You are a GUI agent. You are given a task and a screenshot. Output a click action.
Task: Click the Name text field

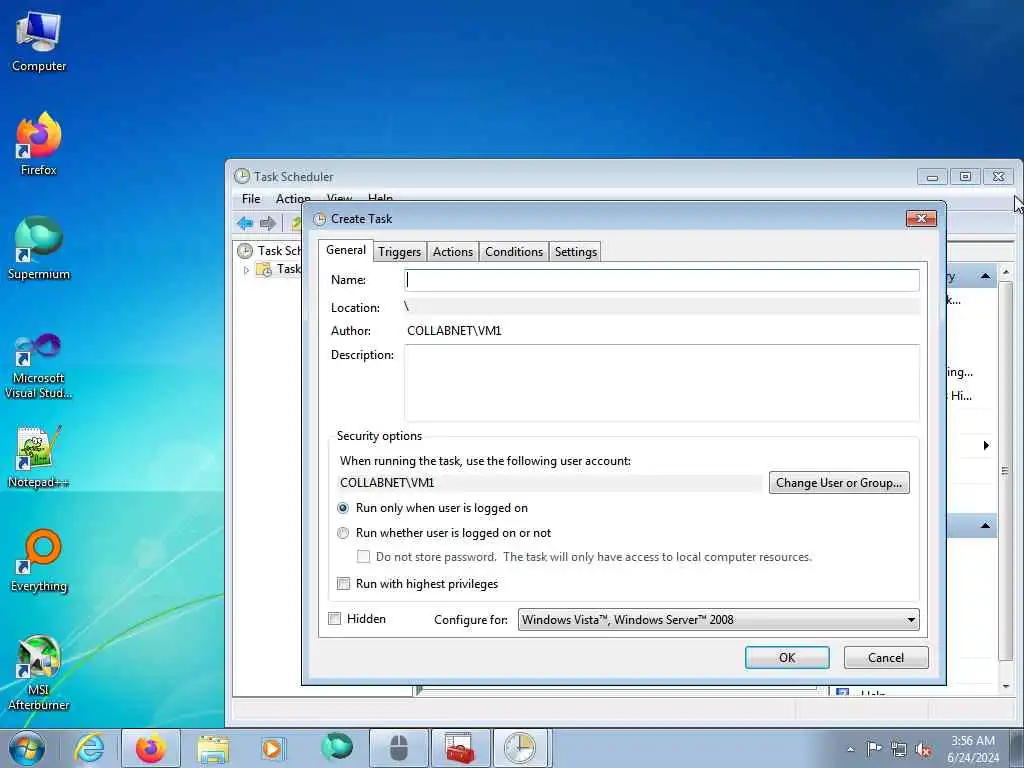tap(662, 280)
